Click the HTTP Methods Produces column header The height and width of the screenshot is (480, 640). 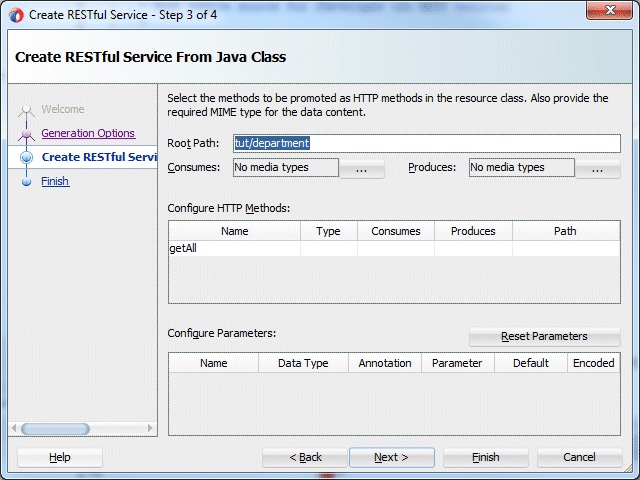tap(473, 231)
